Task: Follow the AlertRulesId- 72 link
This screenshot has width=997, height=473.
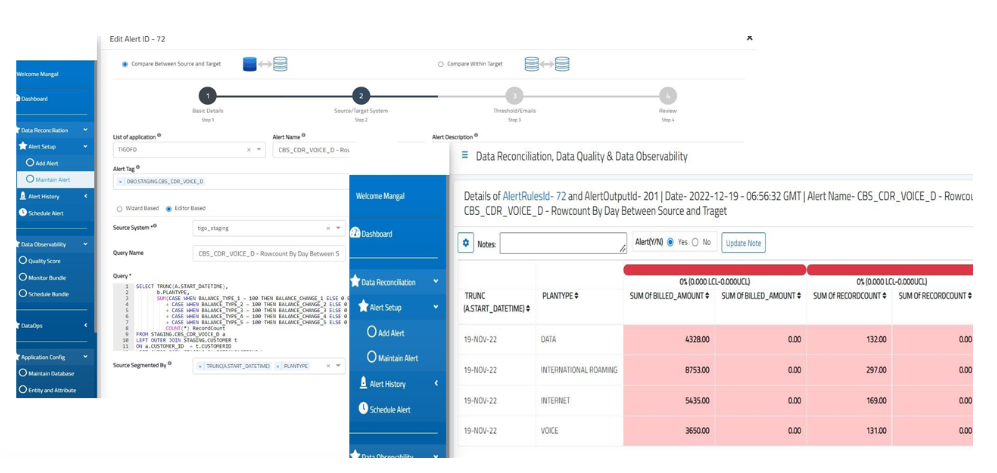Action: click(x=534, y=196)
